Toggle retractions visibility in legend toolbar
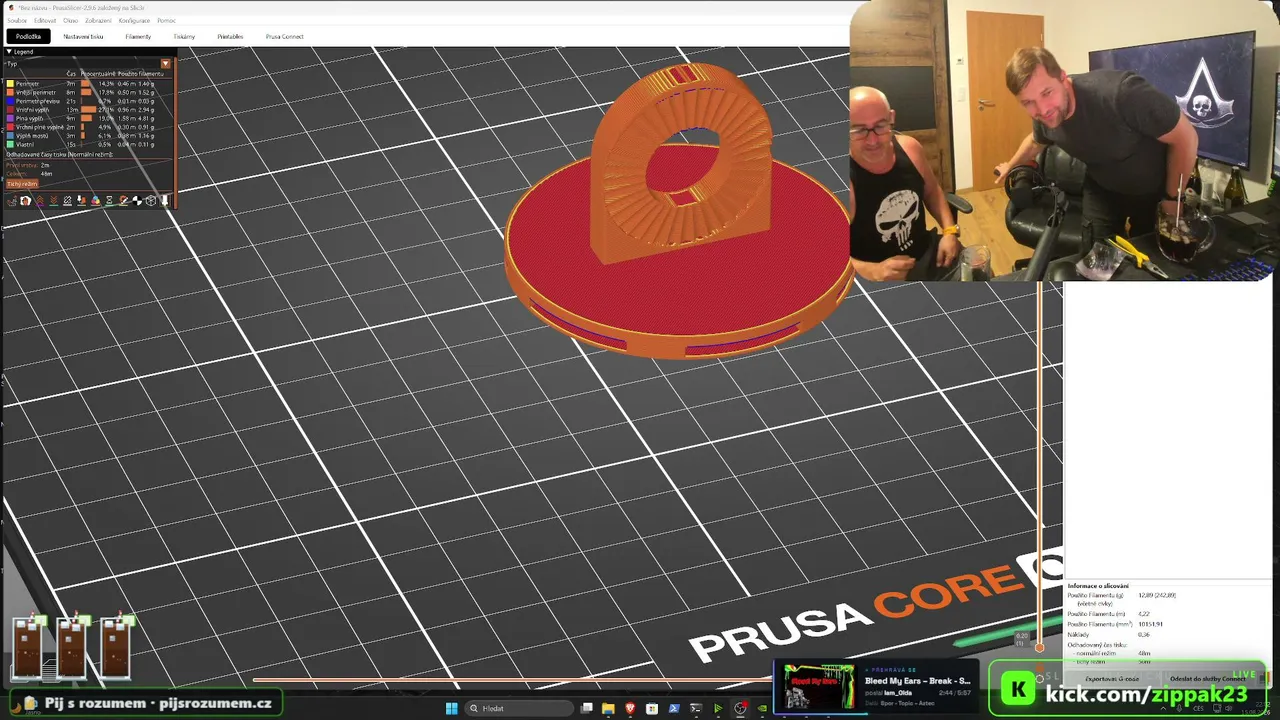The width and height of the screenshot is (1280, 720). [39, 201]
